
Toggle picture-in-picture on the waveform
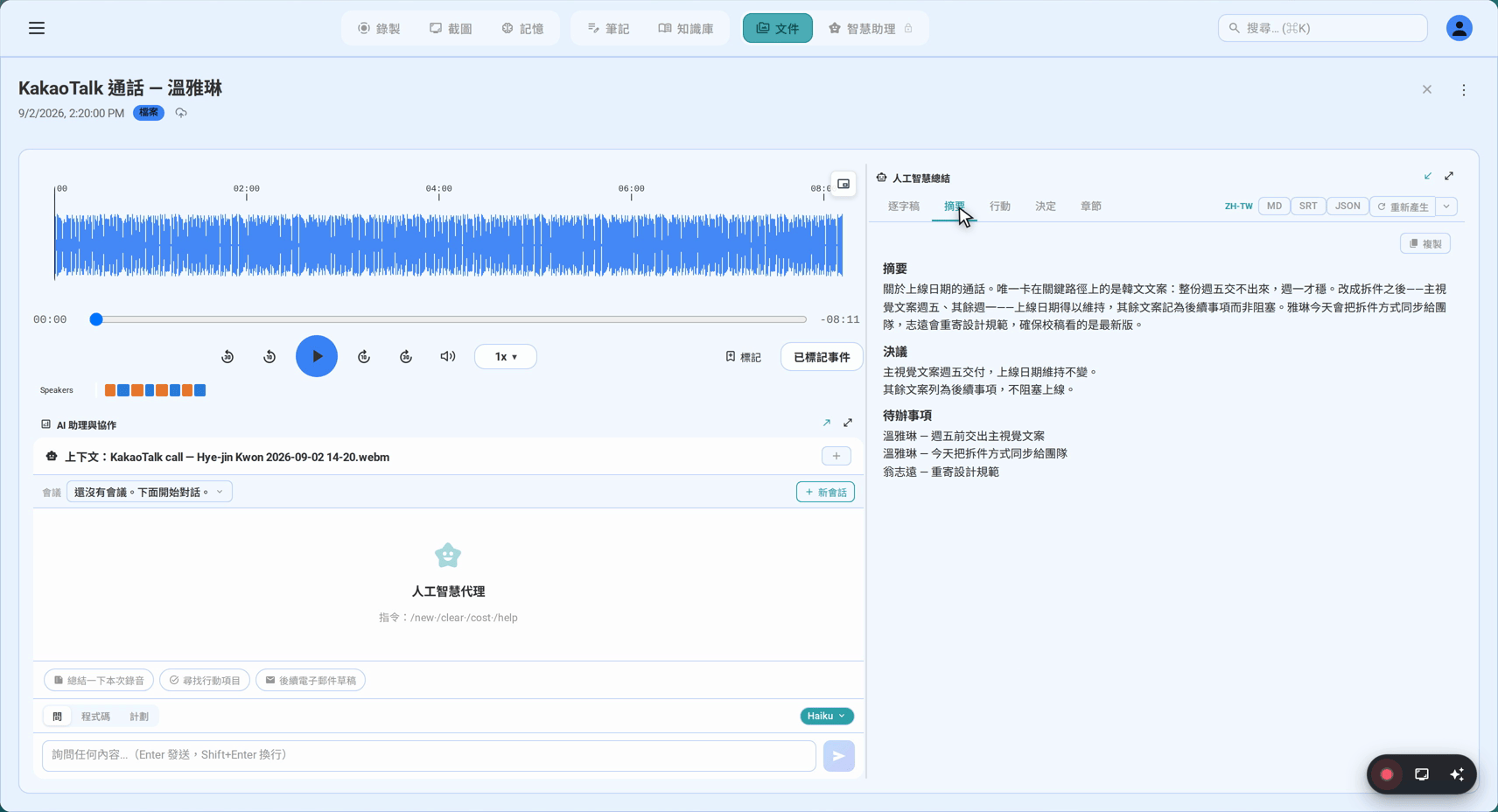(843, 184)
